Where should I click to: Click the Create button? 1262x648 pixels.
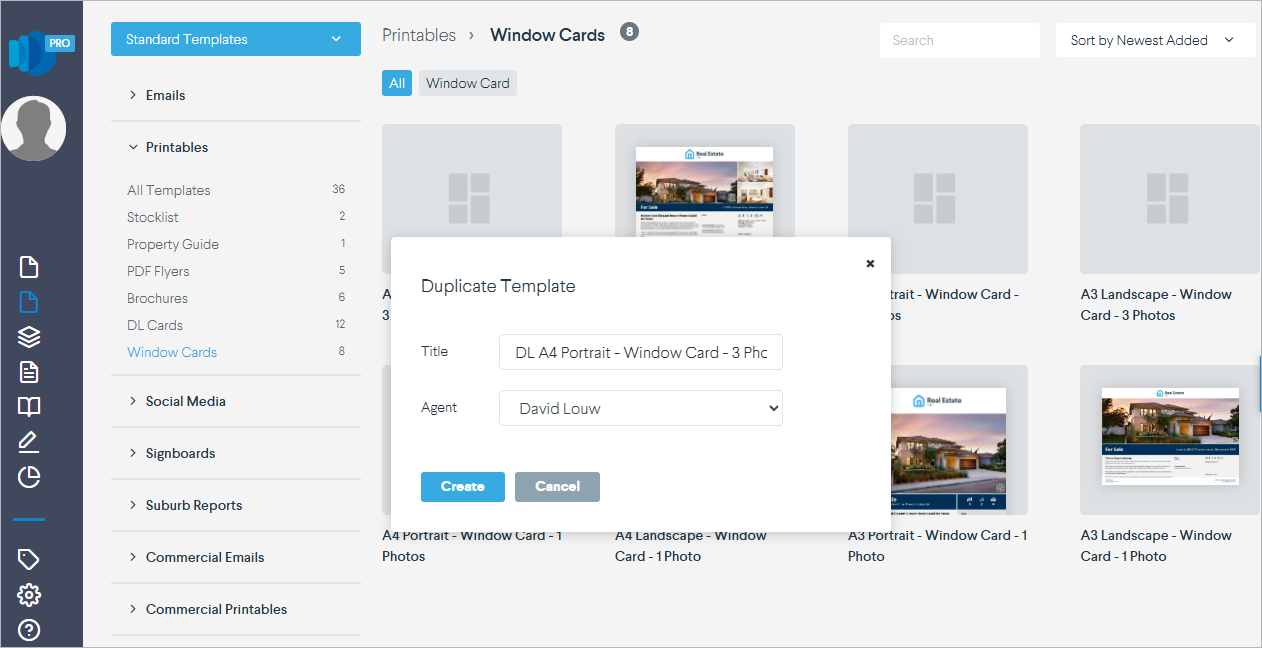(x=463, y=487)
